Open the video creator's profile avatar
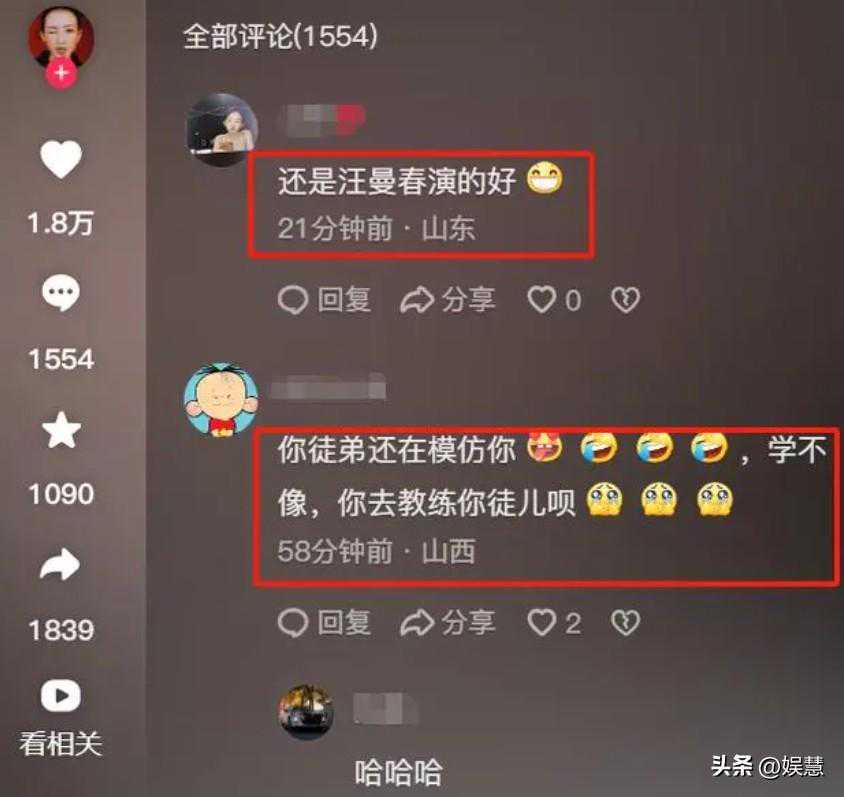Viewport: 844px width, 797px height. click(61, 38)
